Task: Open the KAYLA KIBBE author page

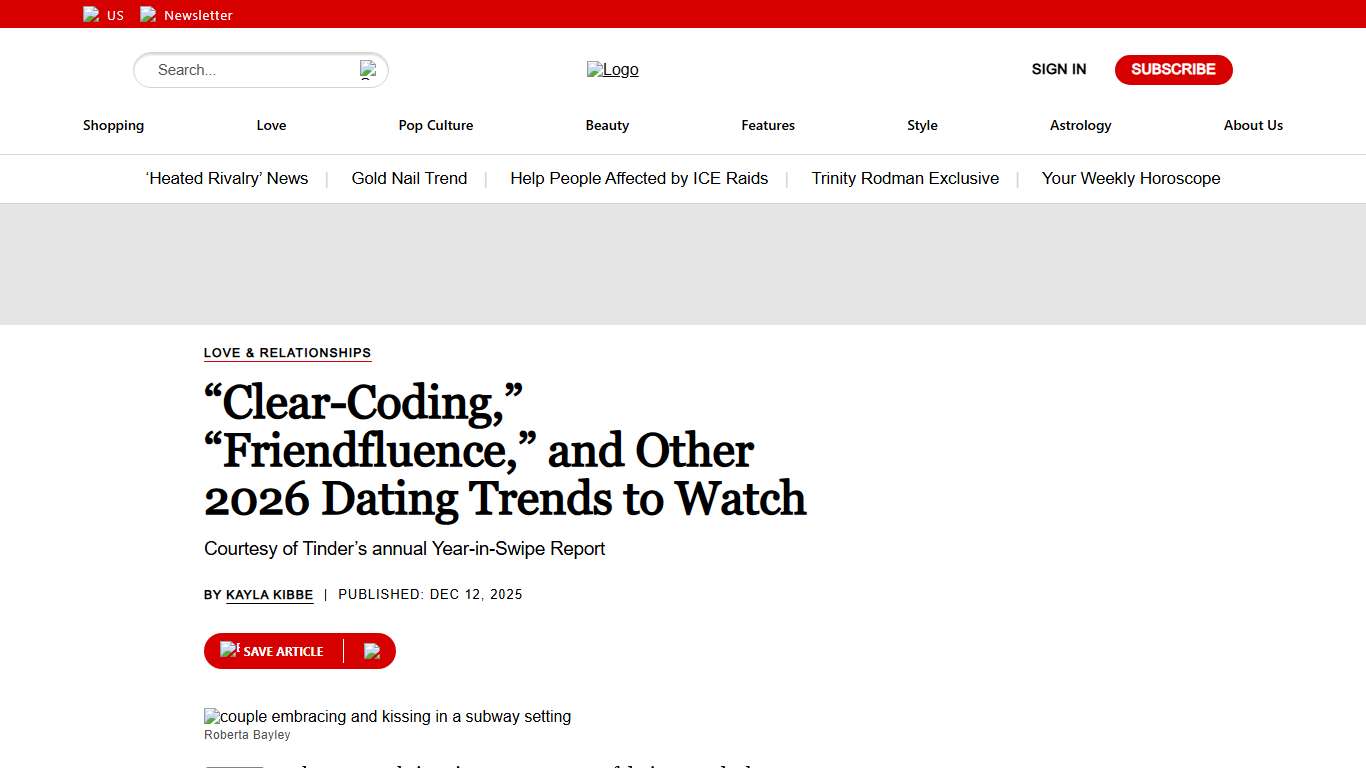Action: 269,594
